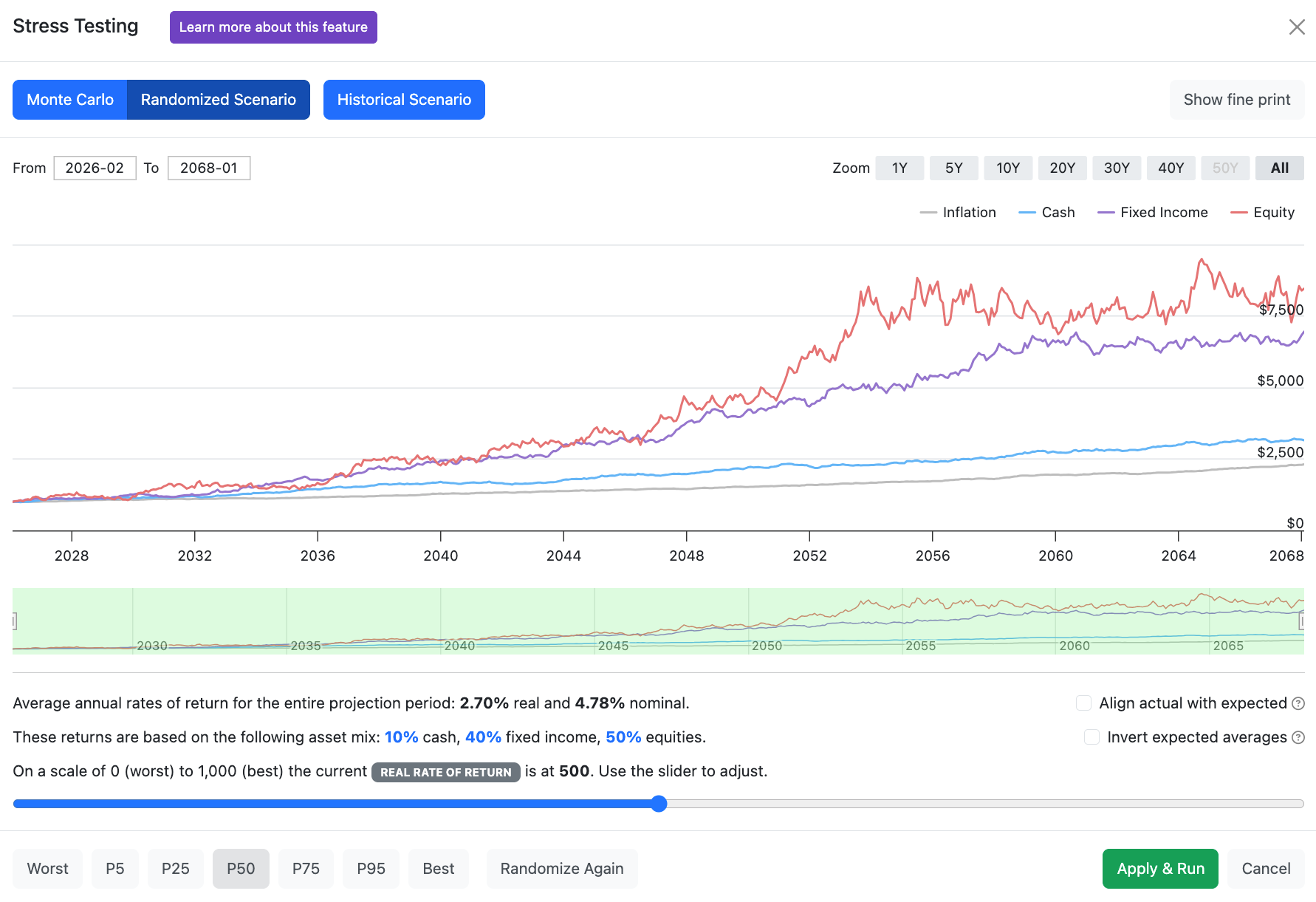Screen dimensions: 1316x902
Task: Show fine print
Action: click(x=1237, y=100)
